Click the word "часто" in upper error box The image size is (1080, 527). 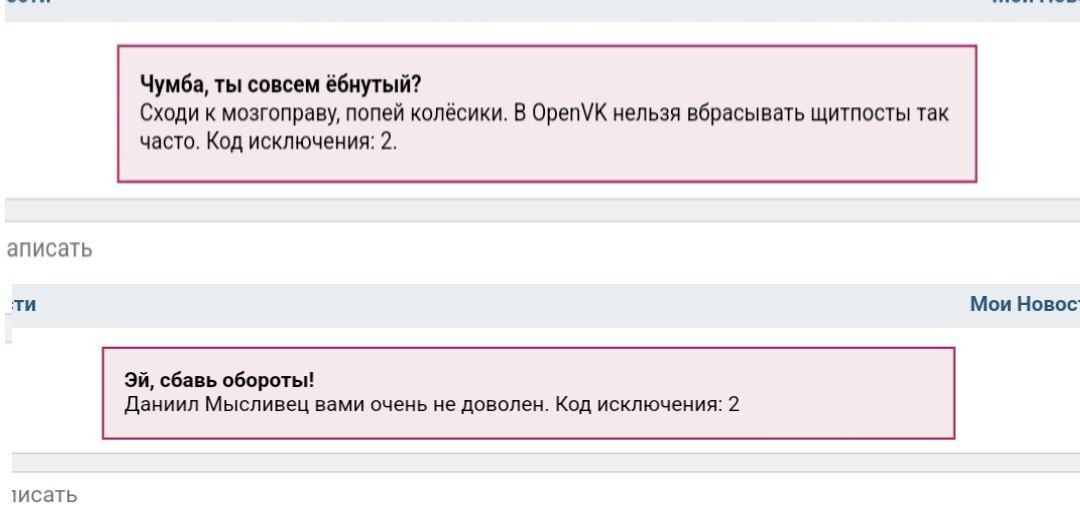170,141
